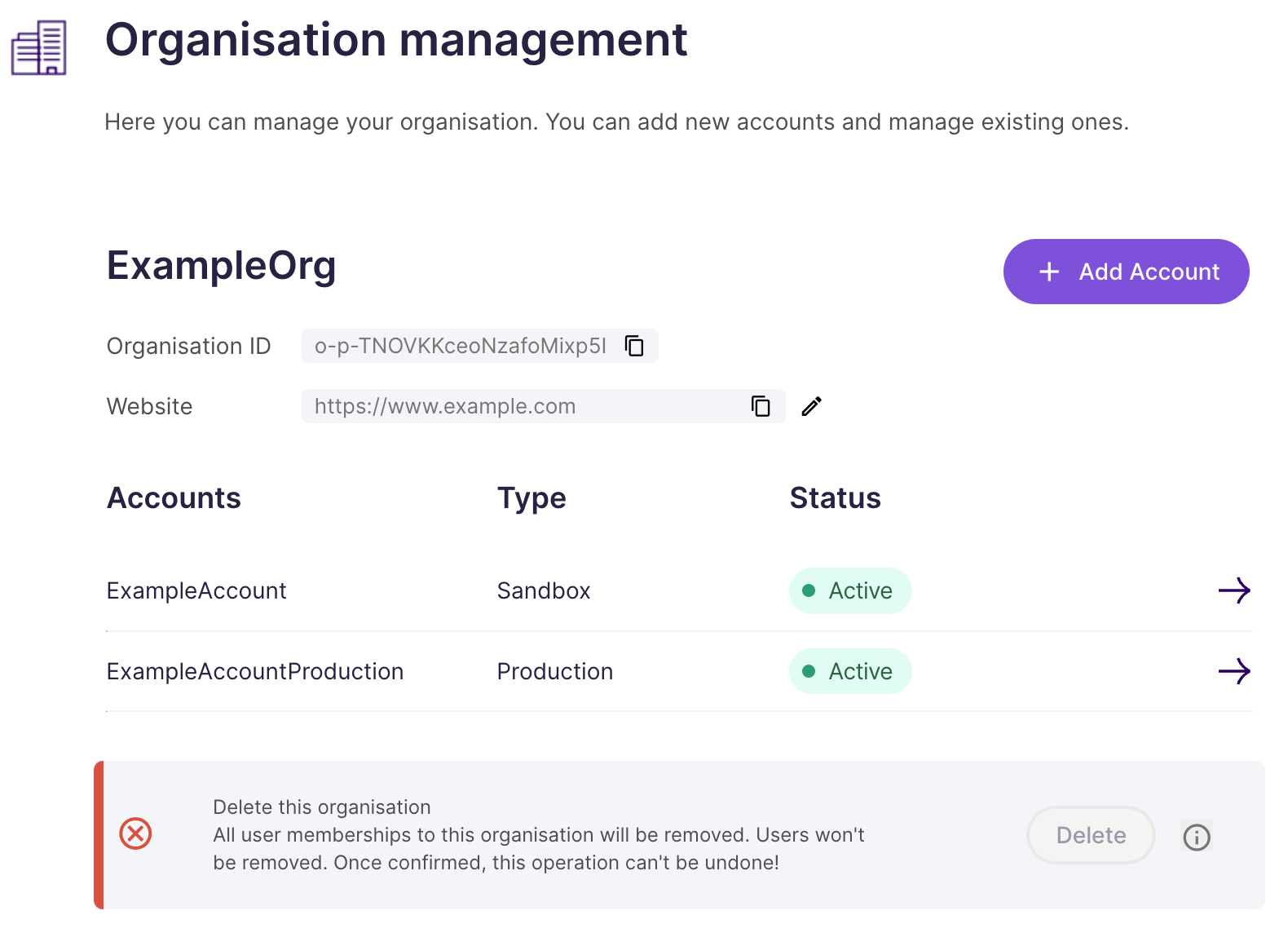Click the Organisation ID label
This screenshot has height=946, width=1288.
[x=188, y=346]
